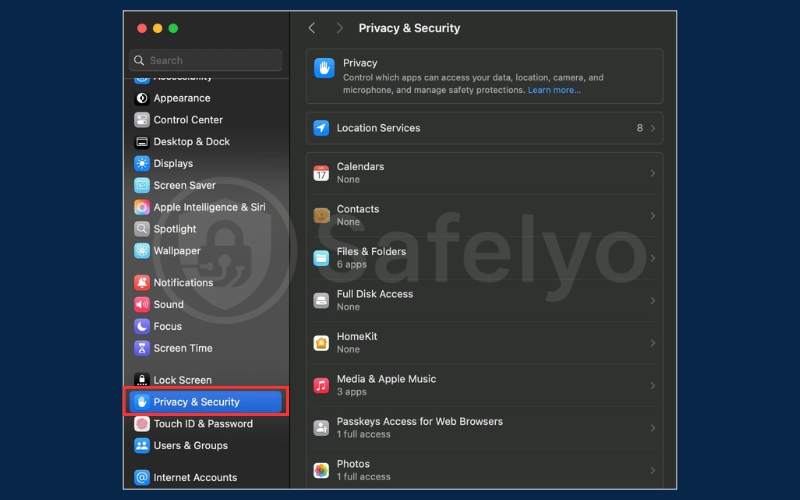Click the Wallpaper flower icon
Screen dimensions: 800x500
pos(142,251)
